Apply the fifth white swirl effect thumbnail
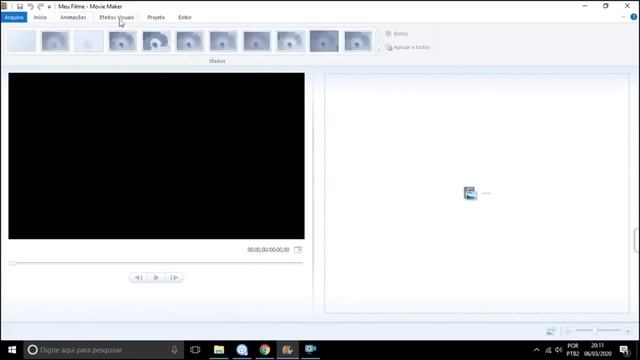This screenshot has height=360, width=640. pos(156,41)
